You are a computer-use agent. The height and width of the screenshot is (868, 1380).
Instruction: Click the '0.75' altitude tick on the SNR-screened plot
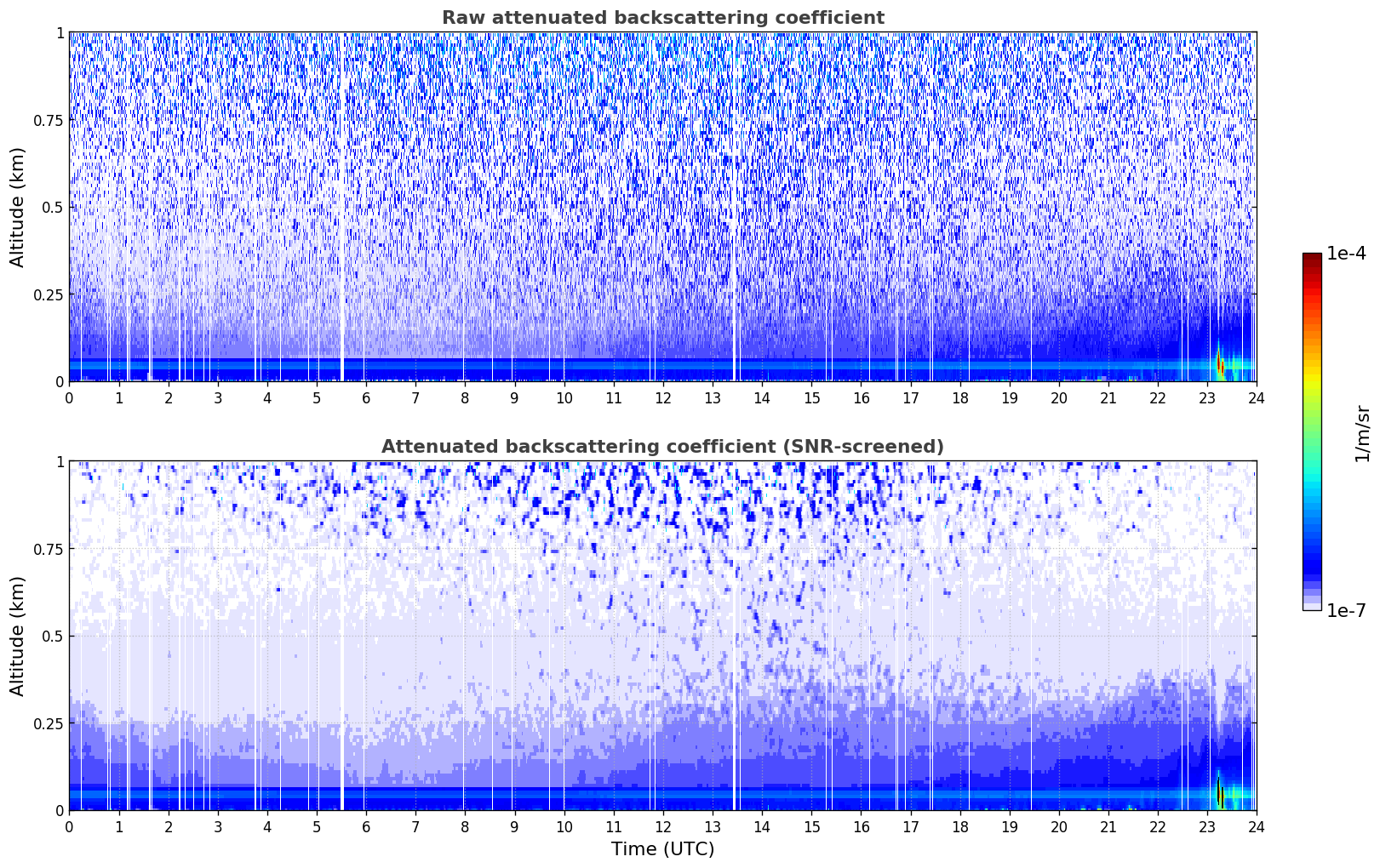tap(49, 549)
